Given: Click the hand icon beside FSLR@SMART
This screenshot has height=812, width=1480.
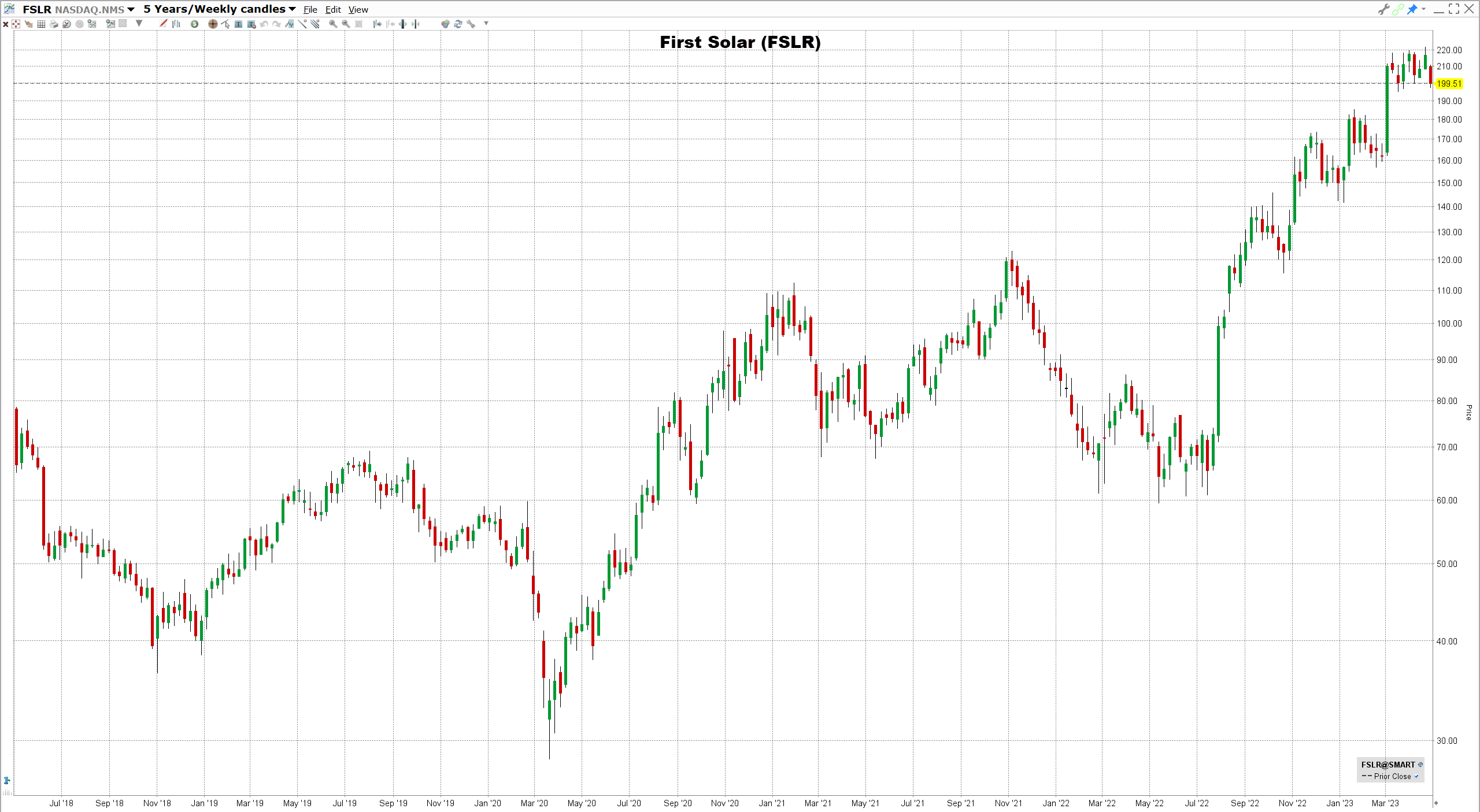Looking at the screenshot, I should 1420,765.
